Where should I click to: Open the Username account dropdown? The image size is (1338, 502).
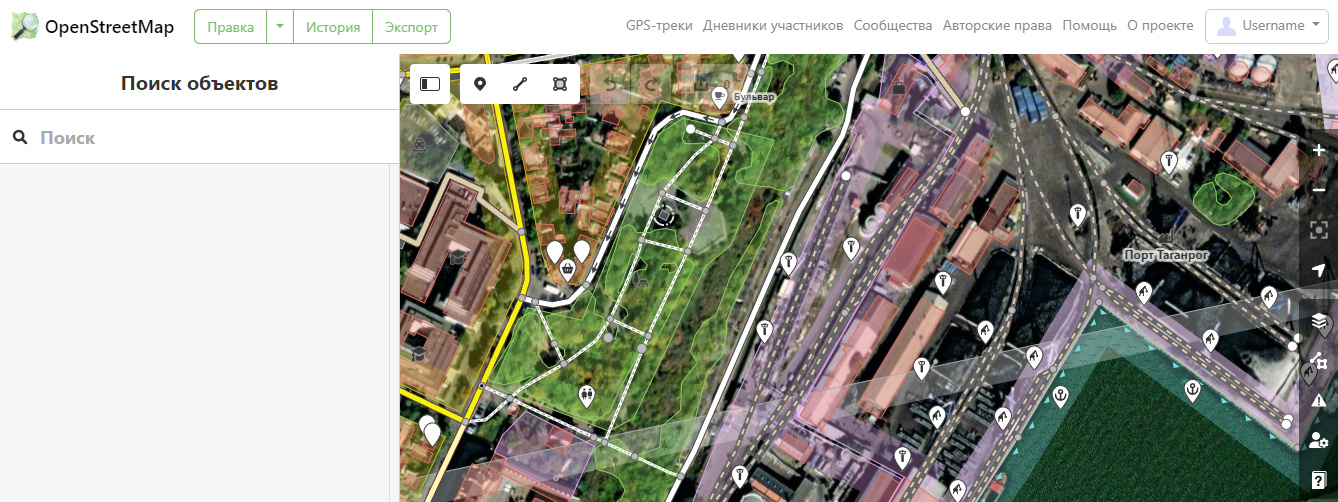(x=1267, y=26)
